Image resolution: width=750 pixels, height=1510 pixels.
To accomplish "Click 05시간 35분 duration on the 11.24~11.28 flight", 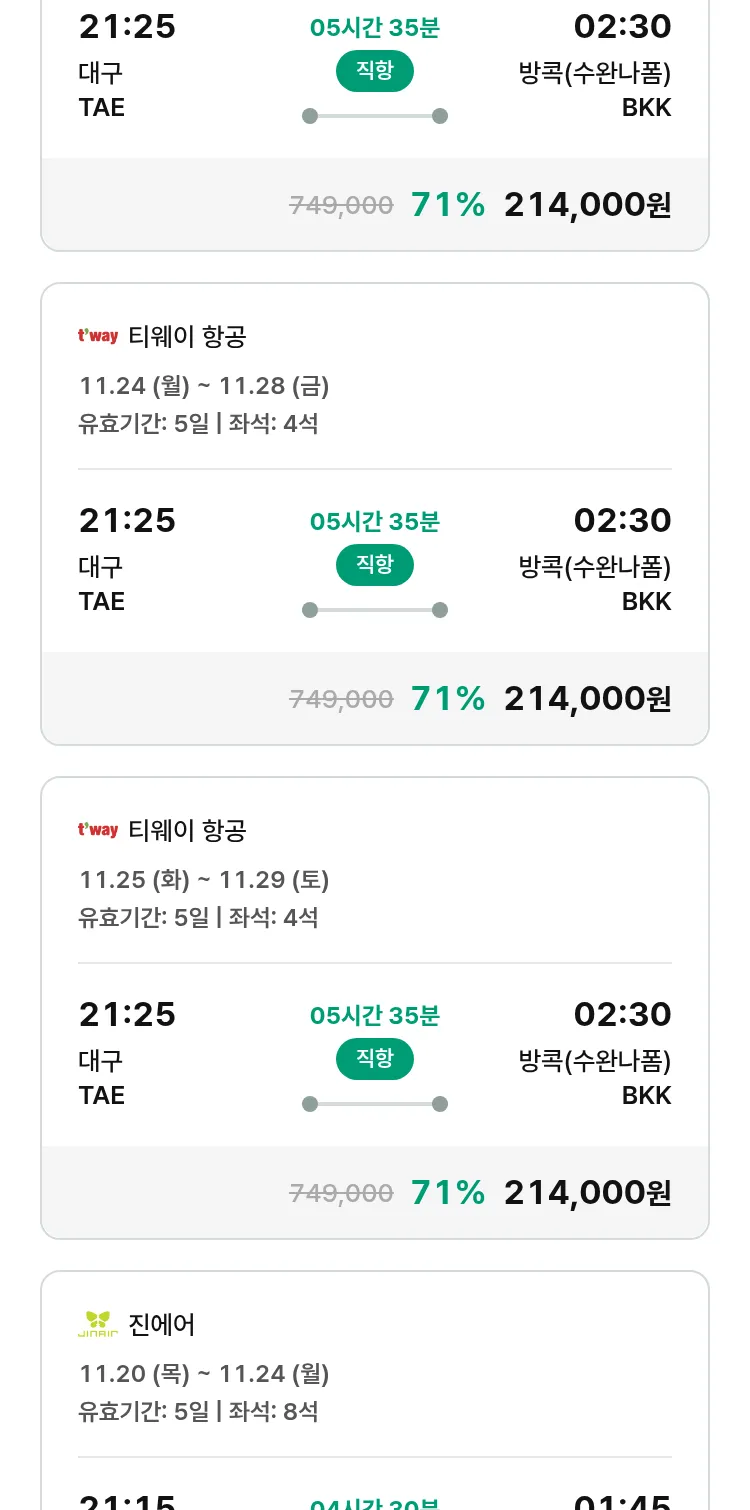I will pos(374,522).
